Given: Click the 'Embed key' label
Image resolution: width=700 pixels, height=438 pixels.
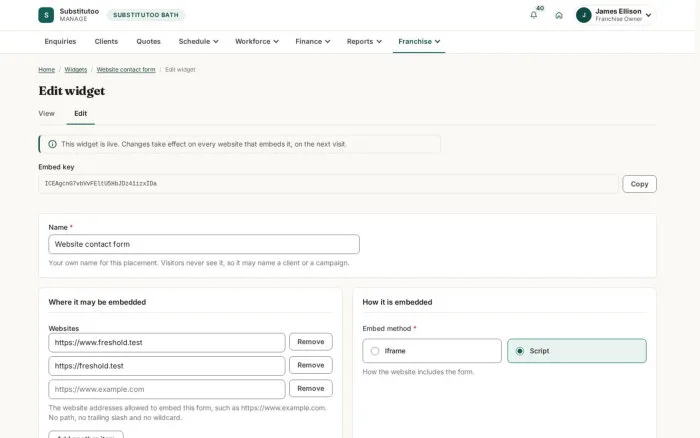Looking at the screenshot, I should tap(56, 167).
